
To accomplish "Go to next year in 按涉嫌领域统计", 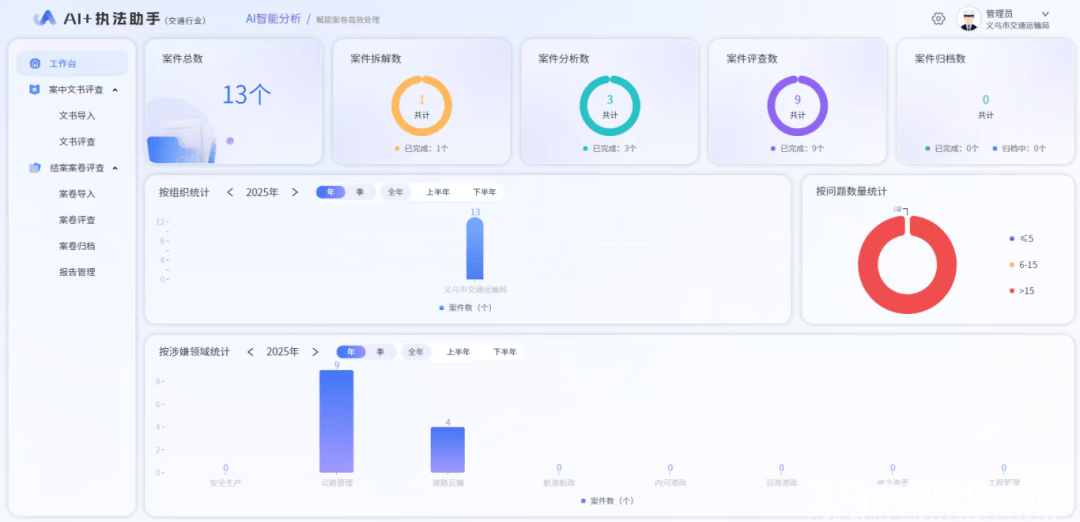I will point(315,352).
